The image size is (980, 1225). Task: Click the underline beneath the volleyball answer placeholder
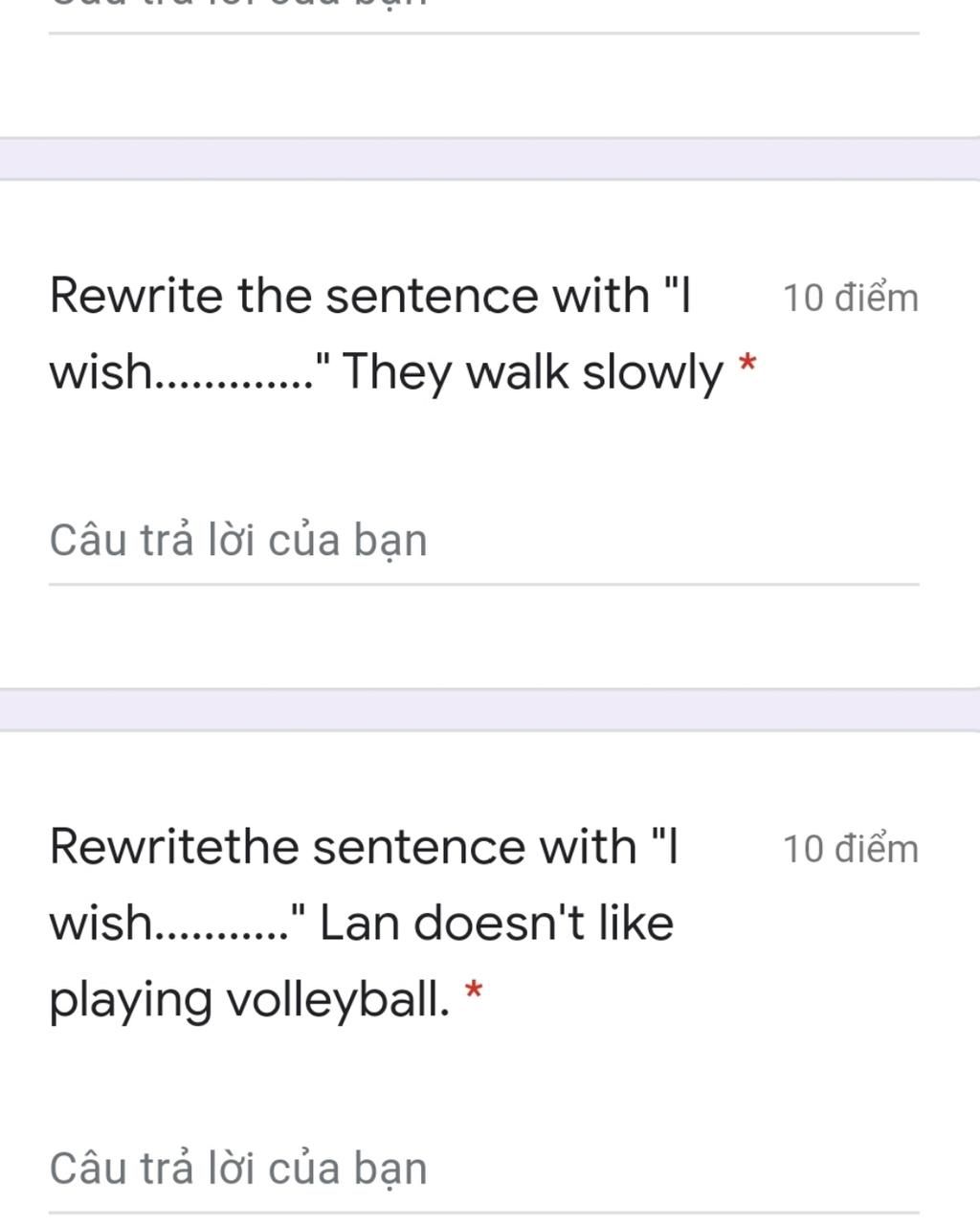483,1212
